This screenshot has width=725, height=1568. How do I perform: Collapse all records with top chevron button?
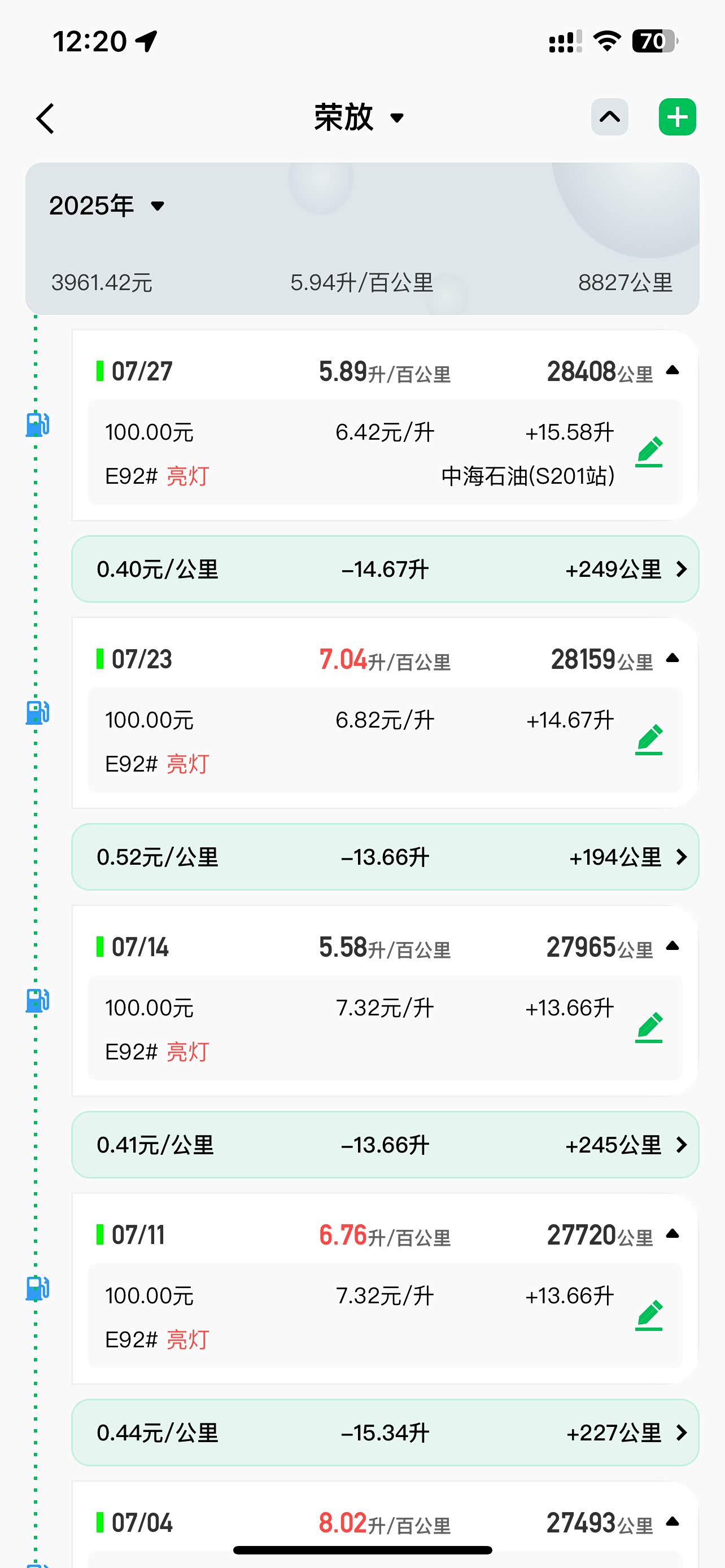(609, 117)
